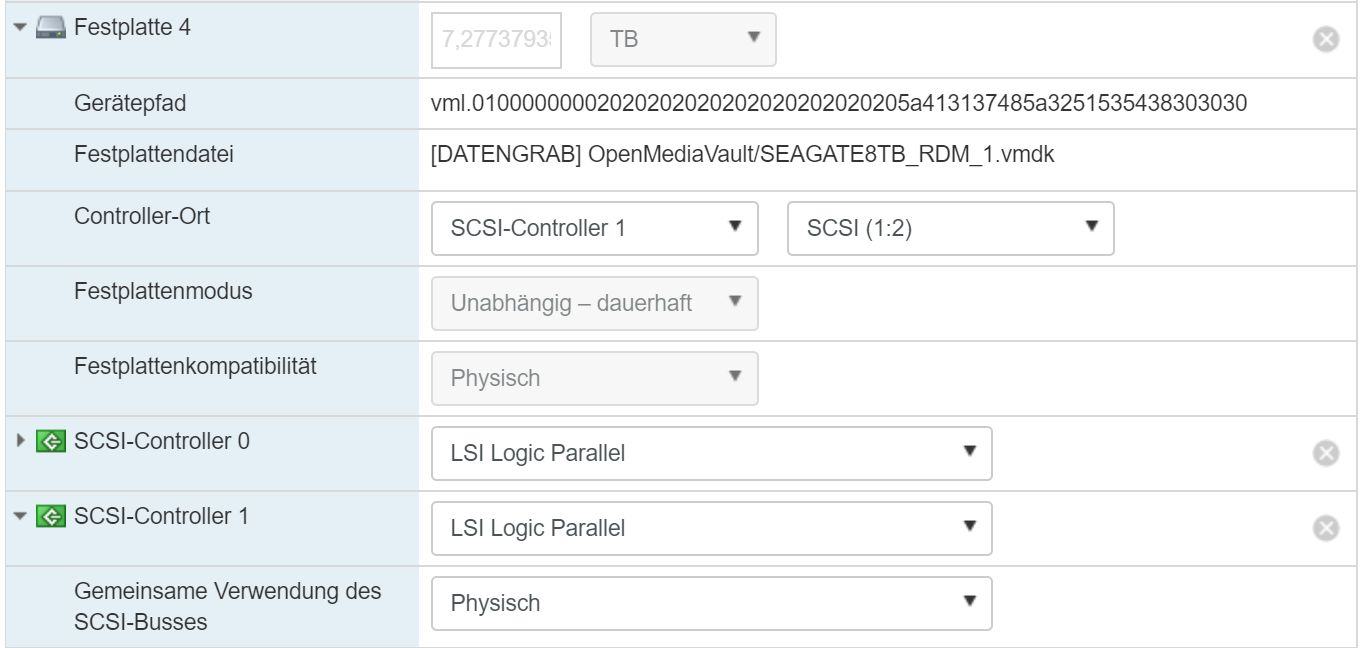Remove SCSI-Controller 0 using its X icon
This screenshot has width=1365, height=648.
1325,454
